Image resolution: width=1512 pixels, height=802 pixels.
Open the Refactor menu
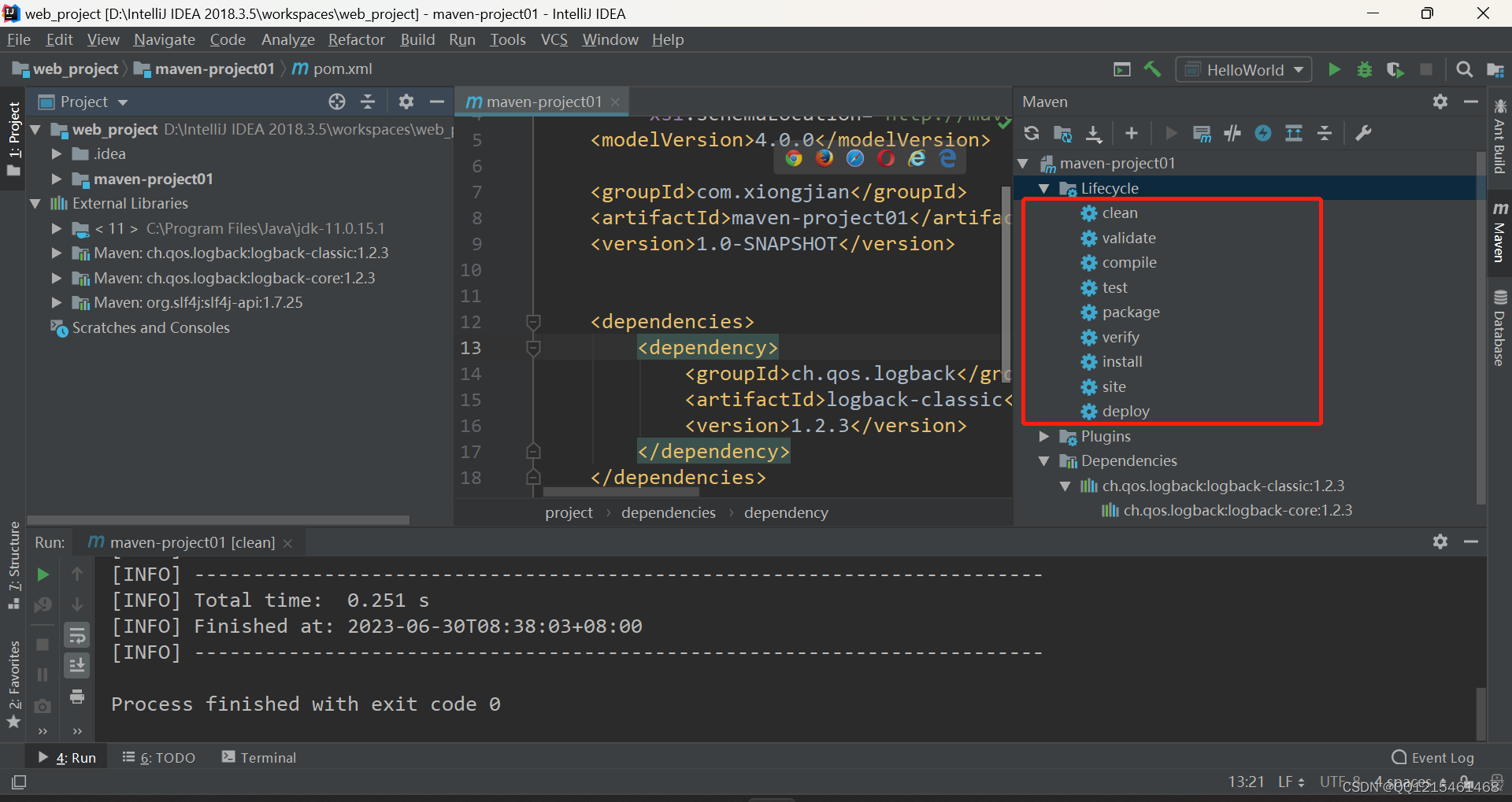(x=357, y=39)
